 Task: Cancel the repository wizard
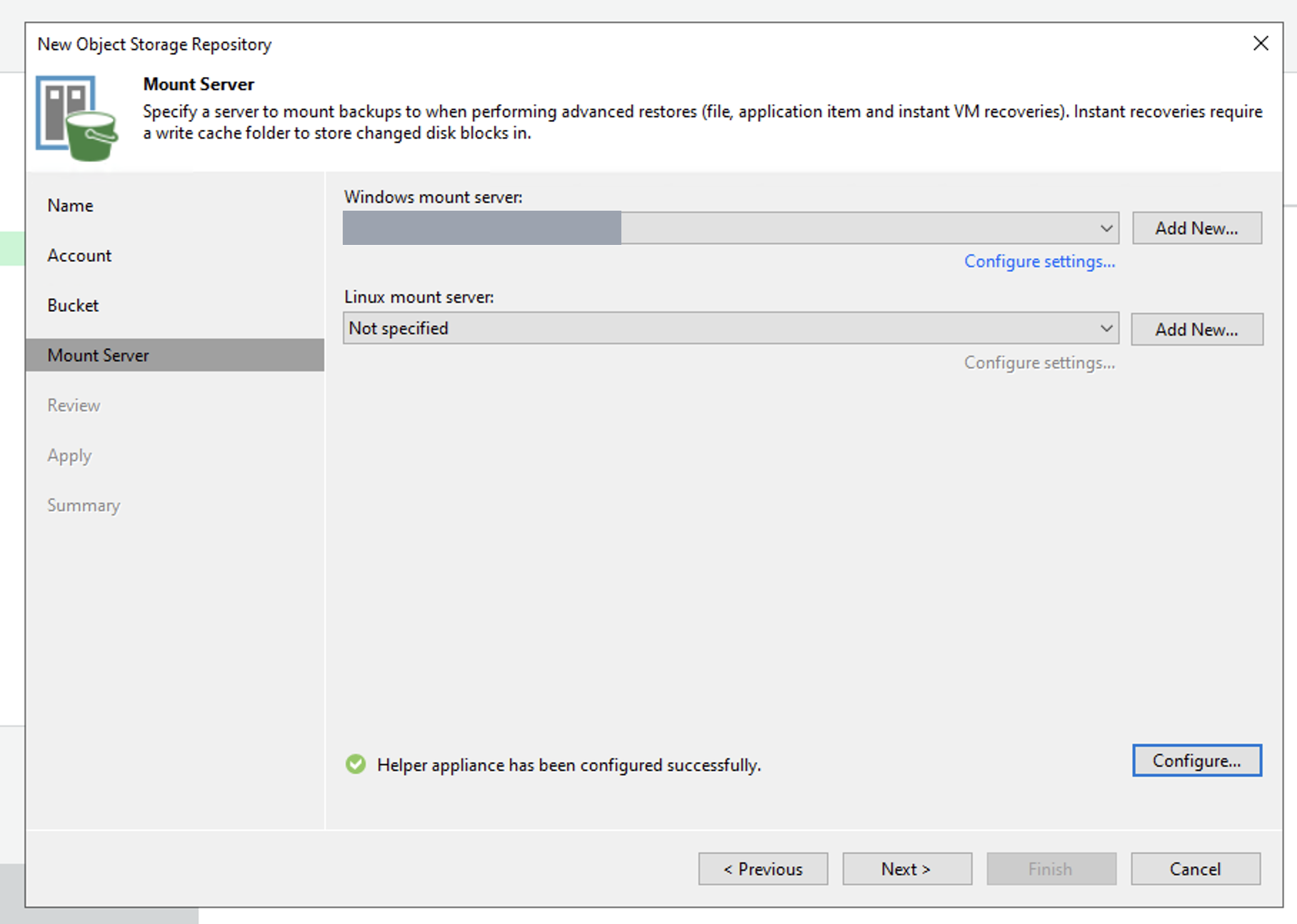[x=1196, y=869]
